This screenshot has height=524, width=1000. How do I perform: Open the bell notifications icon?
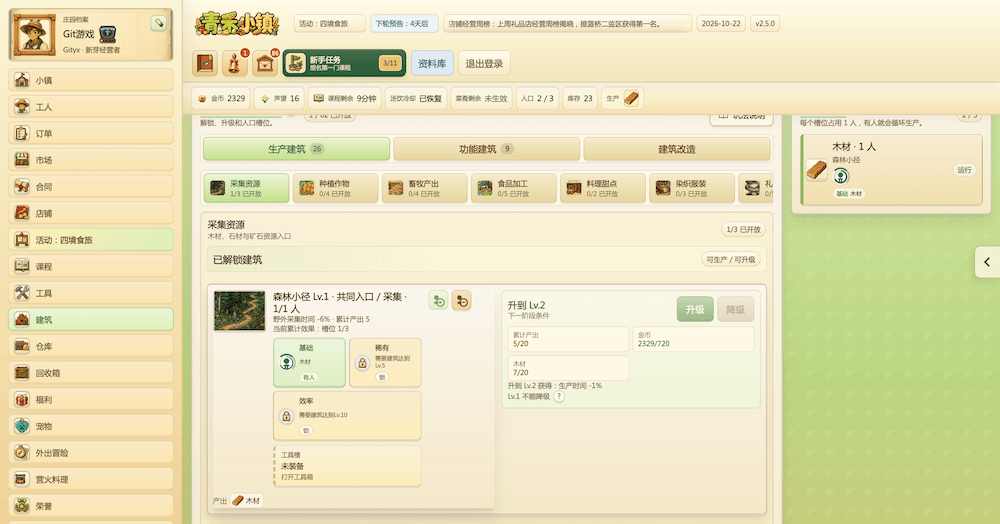click(235, 63)
